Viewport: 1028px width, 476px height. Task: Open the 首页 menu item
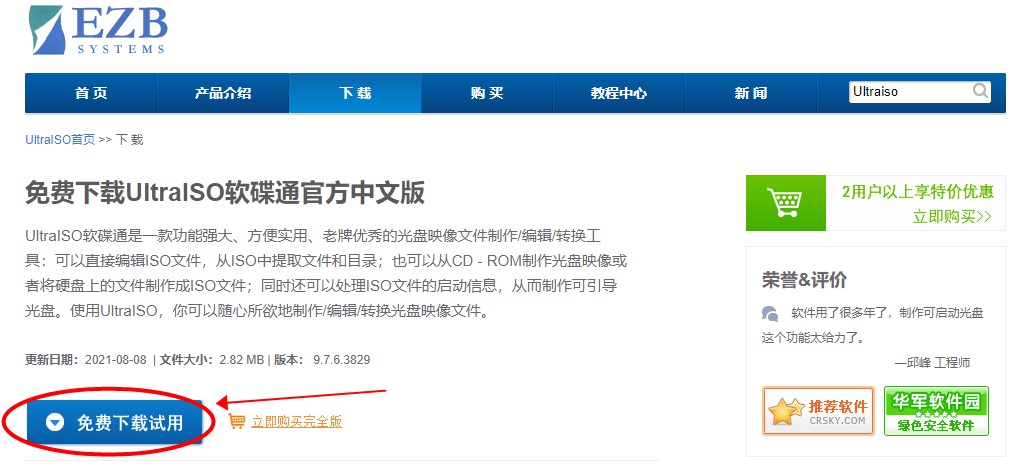tap(90, 93)
